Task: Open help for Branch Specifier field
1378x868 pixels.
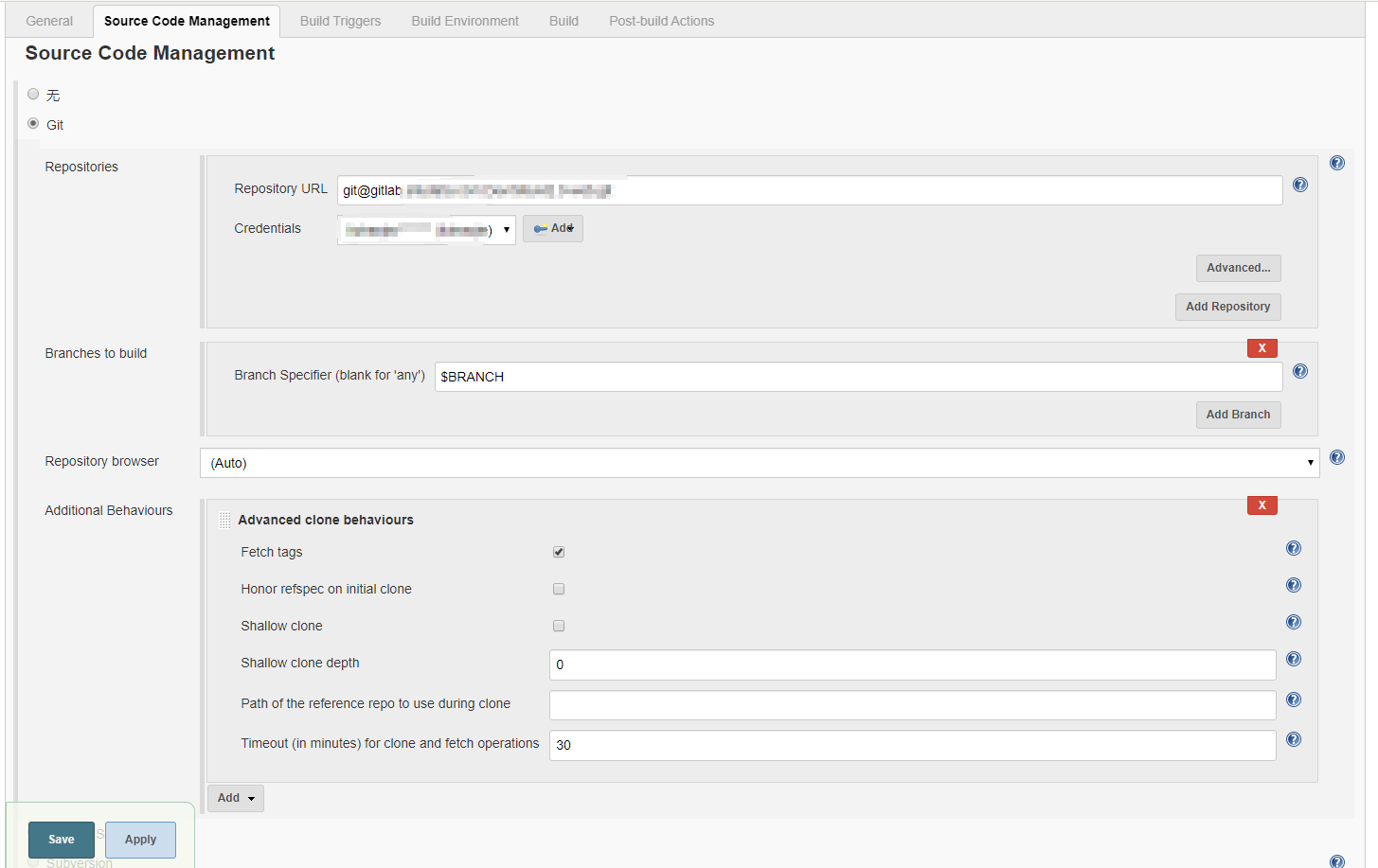Action: pos(1300,372)
